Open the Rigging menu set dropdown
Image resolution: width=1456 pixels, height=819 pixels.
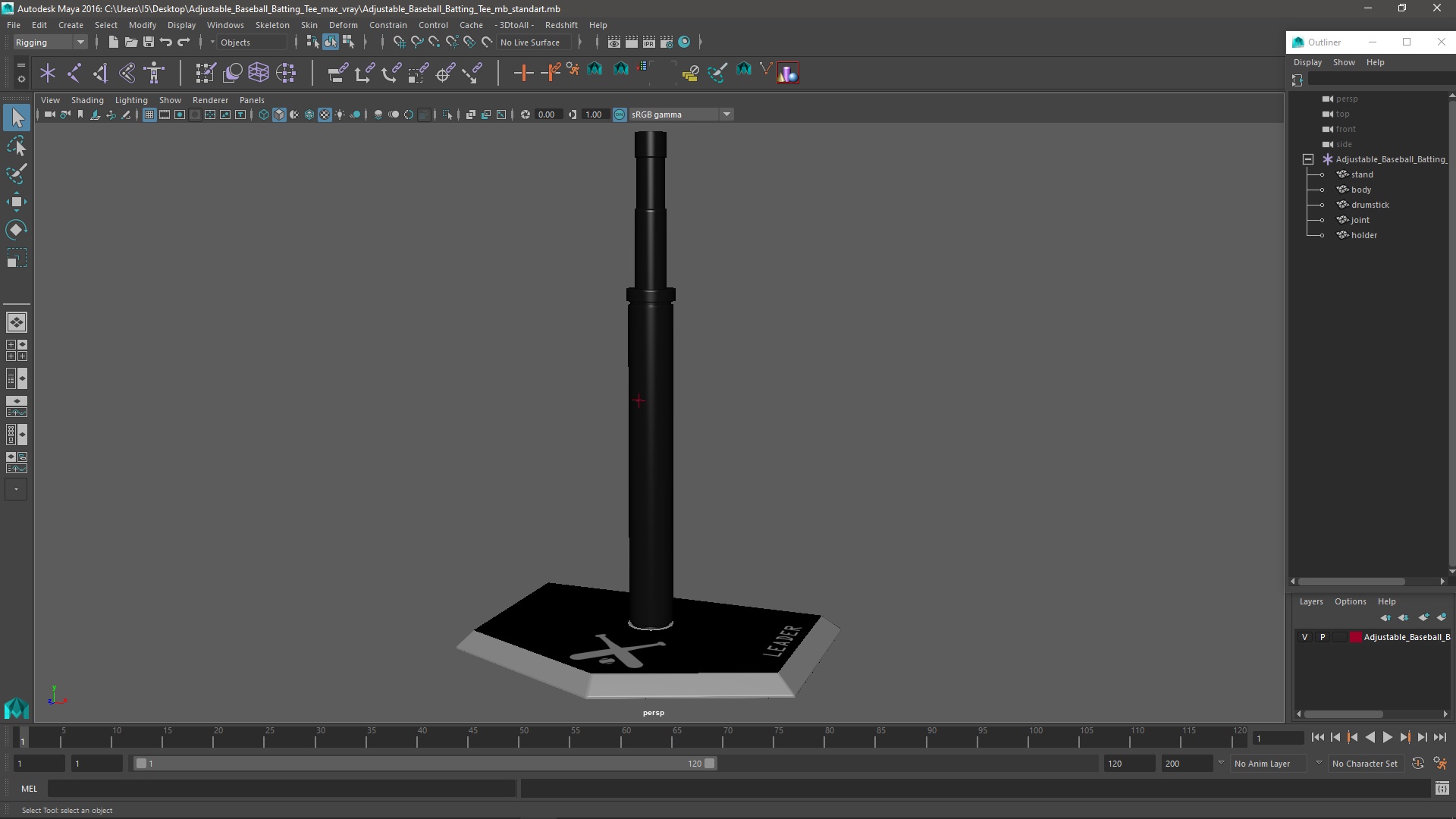(50, 42)
